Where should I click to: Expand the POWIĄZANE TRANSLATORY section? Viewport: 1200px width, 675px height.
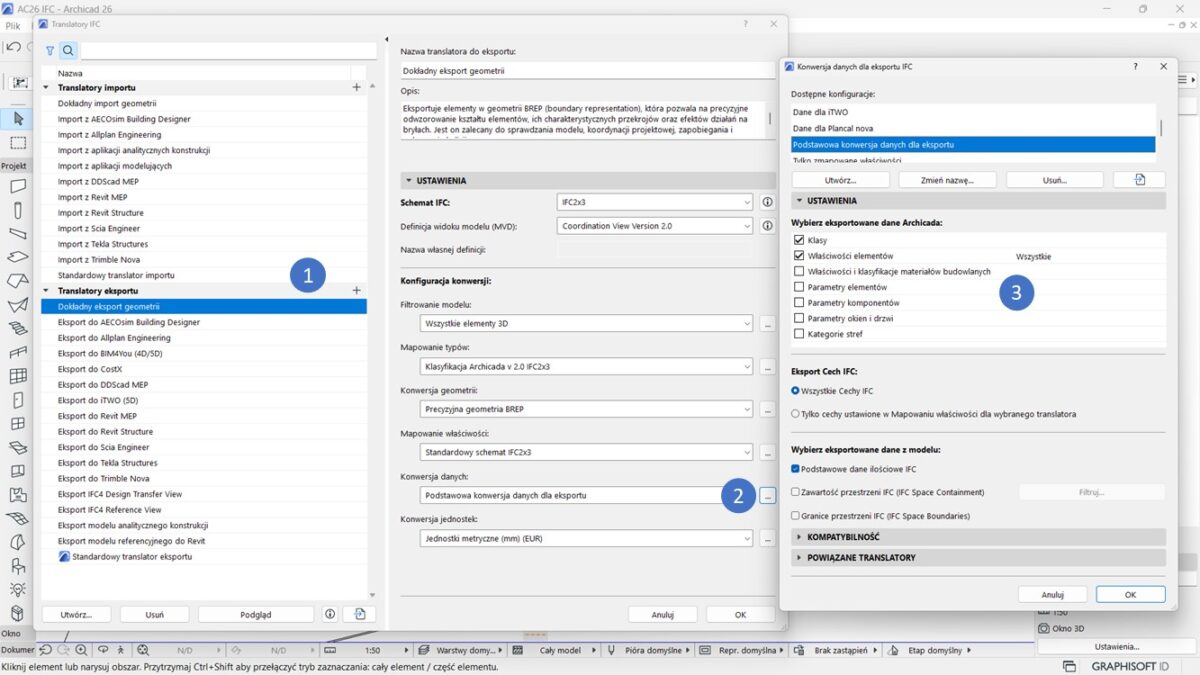pyautogui.click(x=978, y=558)
